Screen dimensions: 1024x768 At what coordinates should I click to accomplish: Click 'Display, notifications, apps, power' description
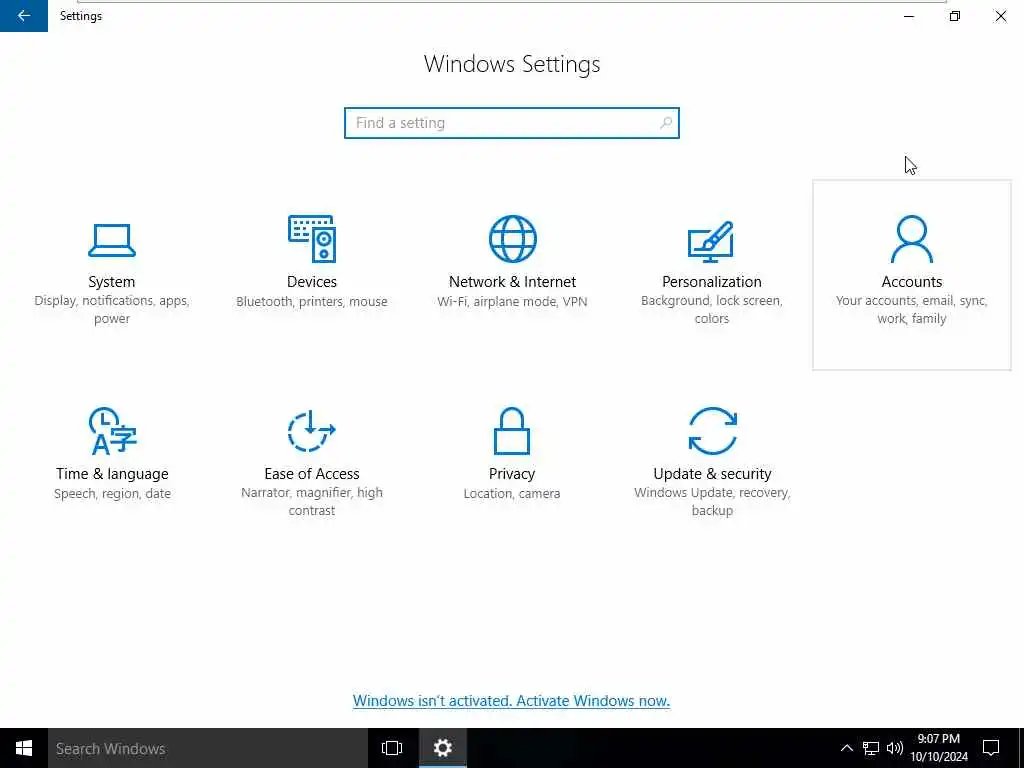point(112,310)
